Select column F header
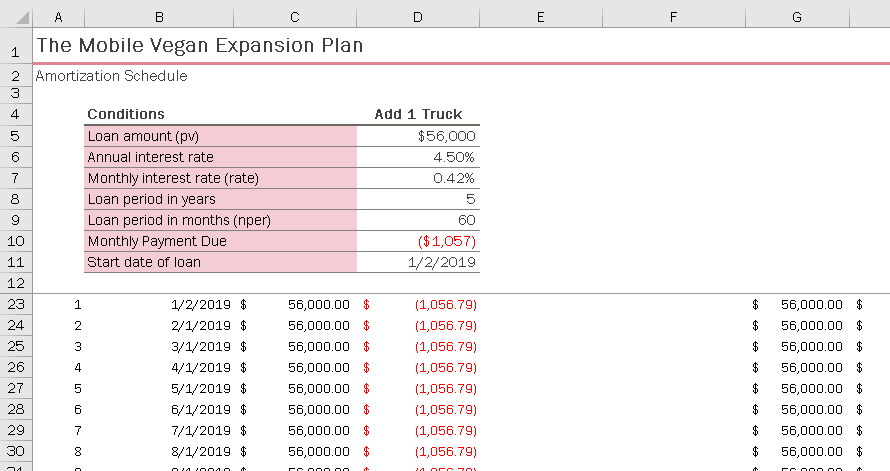 [x=673, y=17]
